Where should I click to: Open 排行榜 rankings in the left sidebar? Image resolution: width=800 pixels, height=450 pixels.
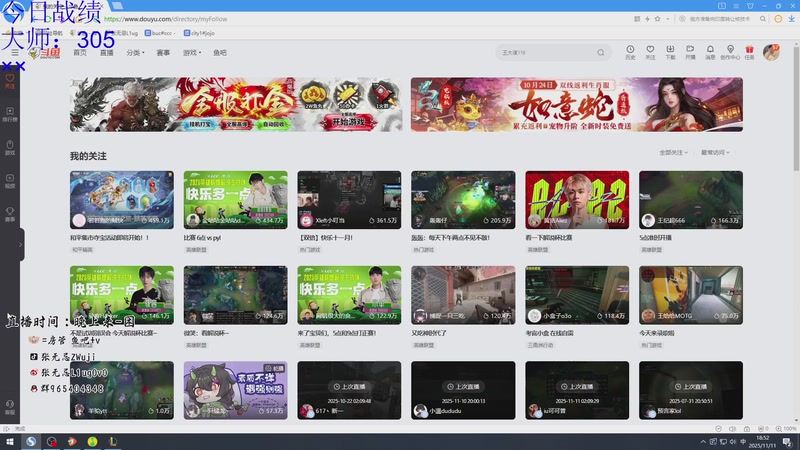(10, 114)
